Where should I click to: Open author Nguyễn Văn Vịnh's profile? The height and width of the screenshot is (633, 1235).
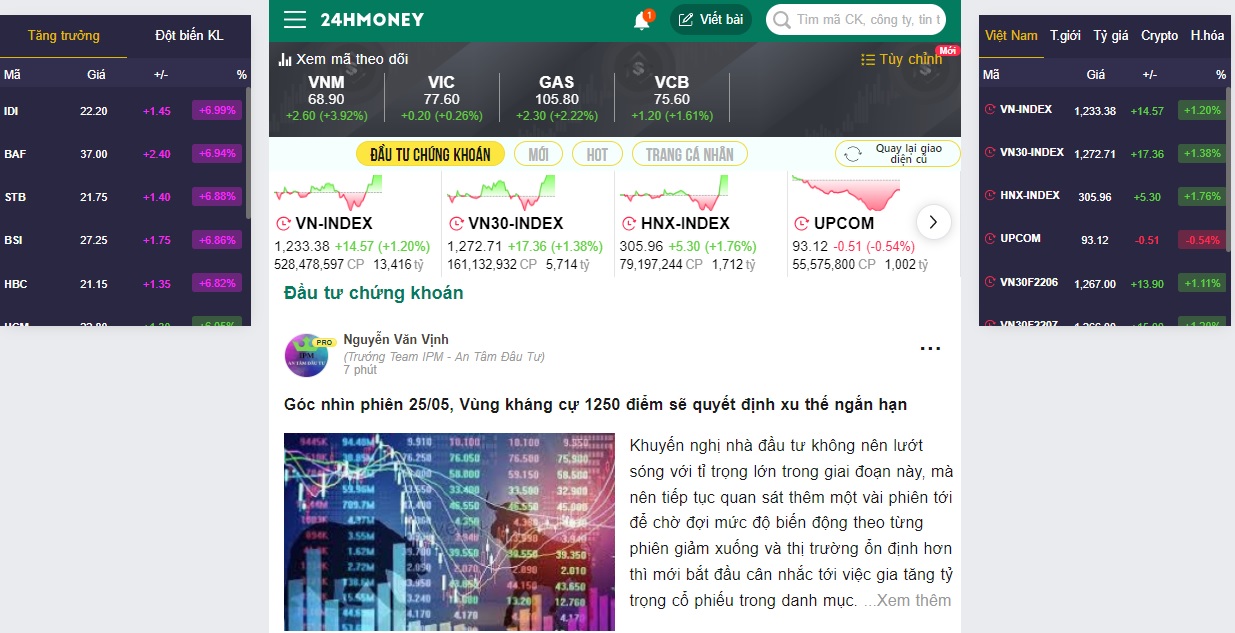396,340
